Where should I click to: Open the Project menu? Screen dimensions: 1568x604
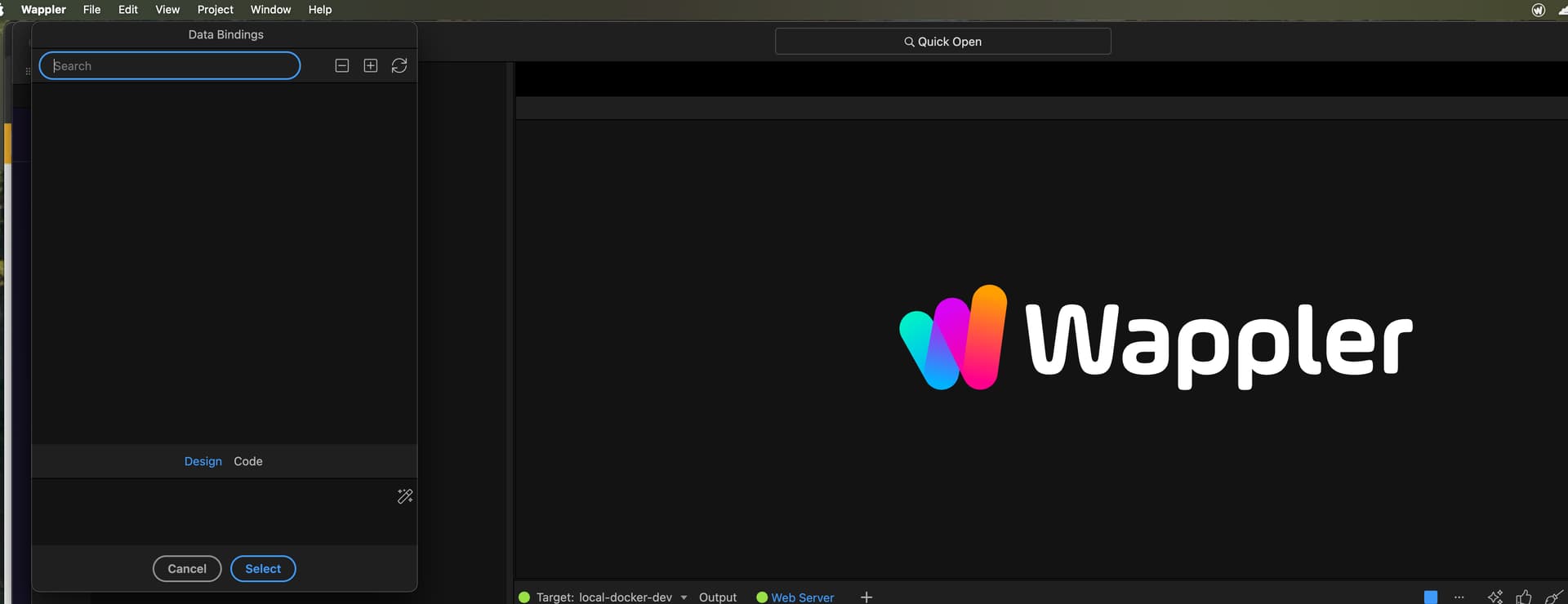coord(216,10)
